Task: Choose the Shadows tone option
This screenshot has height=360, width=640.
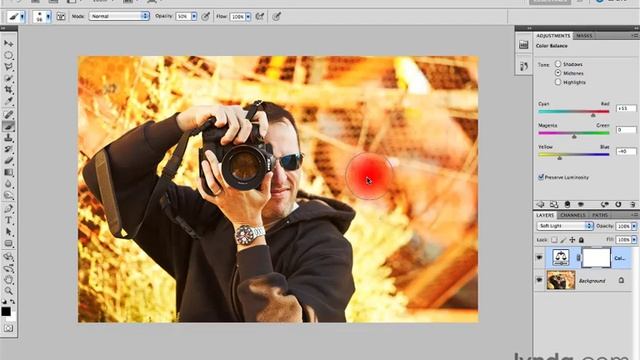Action: (x=558, y=64)
